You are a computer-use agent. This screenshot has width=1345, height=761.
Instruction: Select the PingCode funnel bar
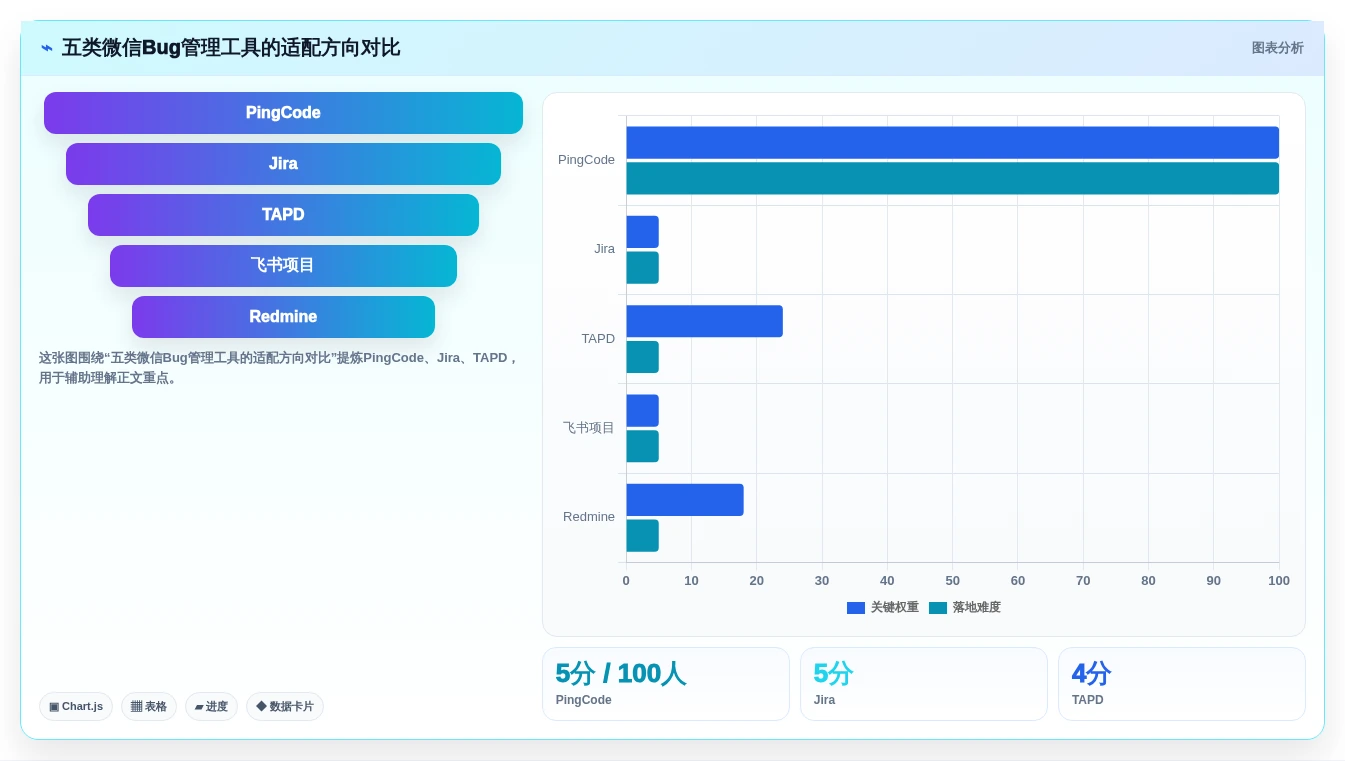[x=283, y=113]
